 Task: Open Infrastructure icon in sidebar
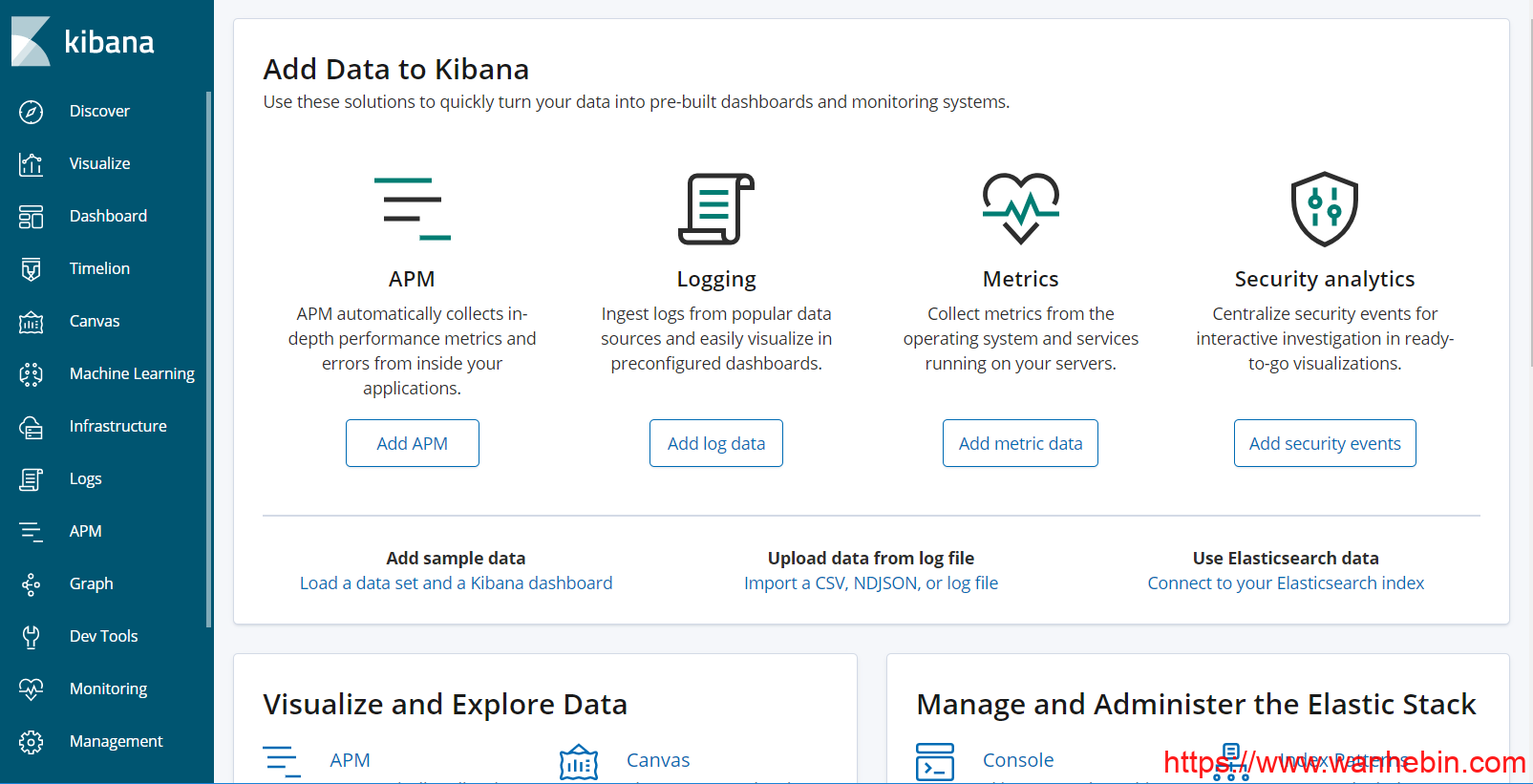click(31, 427)
